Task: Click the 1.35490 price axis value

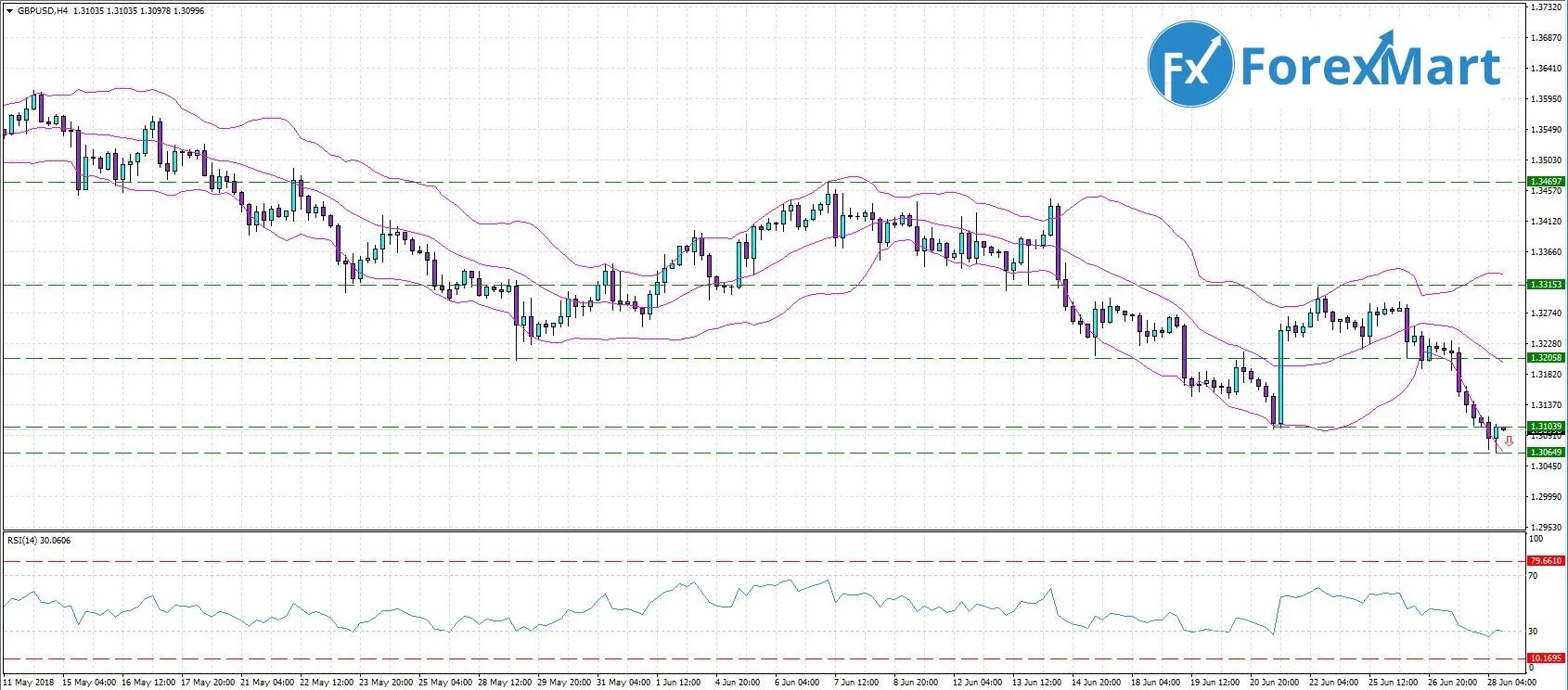Action: tap(1545, 130)
